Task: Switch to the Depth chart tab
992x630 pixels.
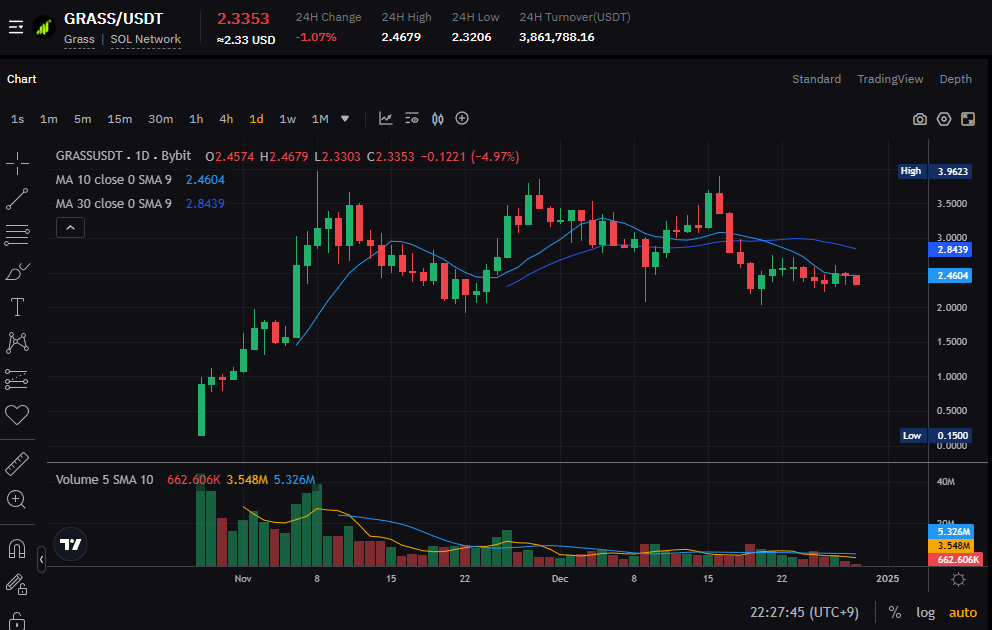Action: coord(955,79)
